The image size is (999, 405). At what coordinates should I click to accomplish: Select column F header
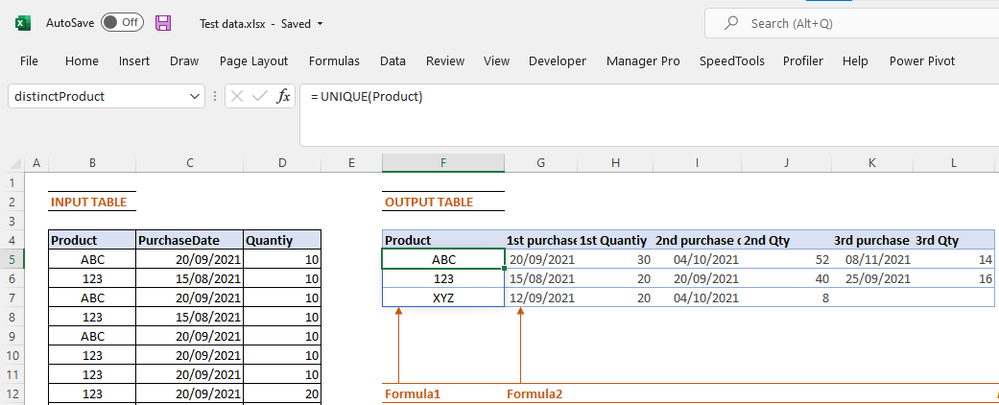443,164
